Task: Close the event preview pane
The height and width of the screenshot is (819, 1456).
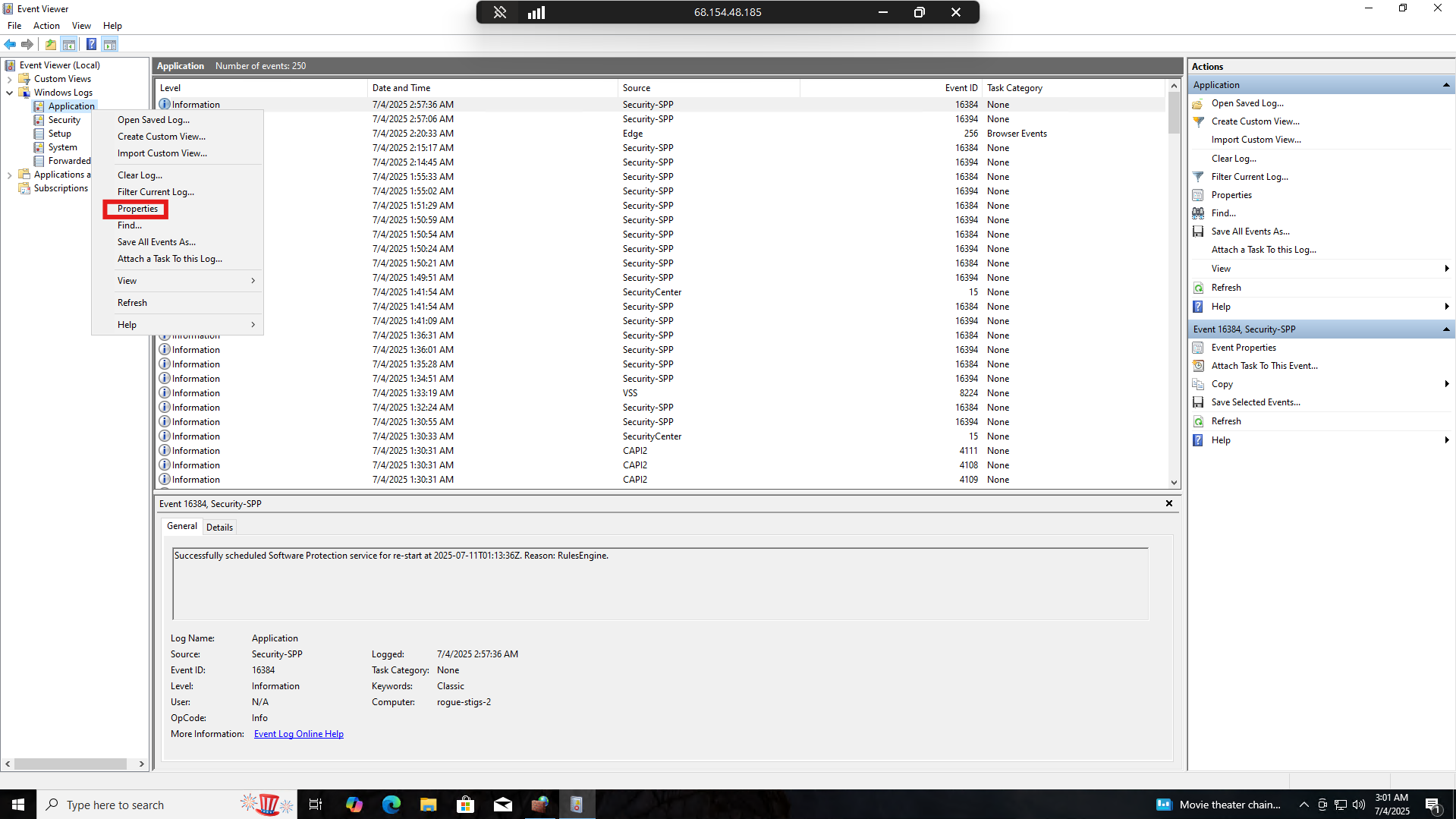Action: point(1168,503)
